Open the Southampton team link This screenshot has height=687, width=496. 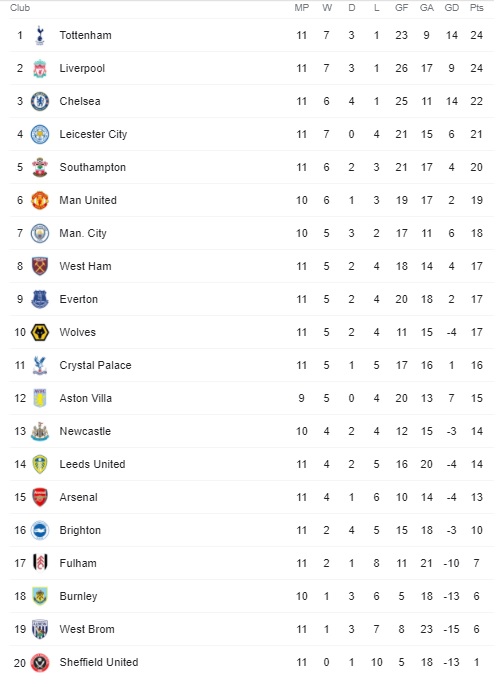[92, 167]
